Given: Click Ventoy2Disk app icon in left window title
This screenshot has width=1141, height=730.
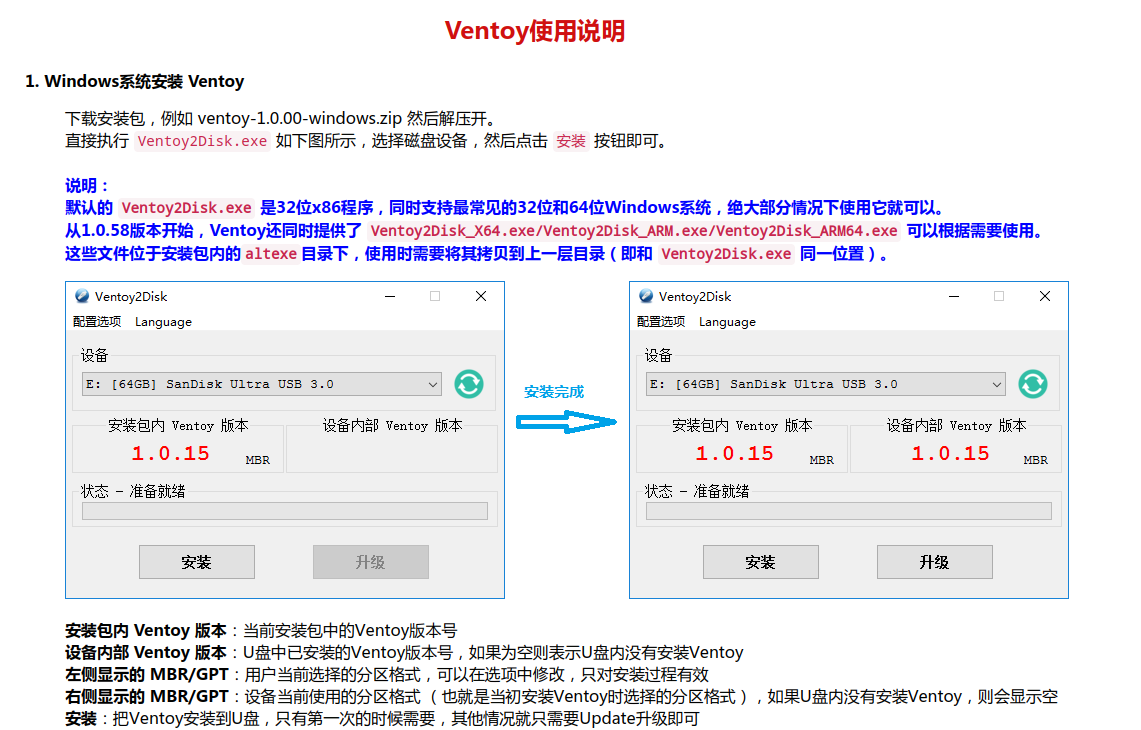Looking at the screenshot, I should tap(82, 296).
